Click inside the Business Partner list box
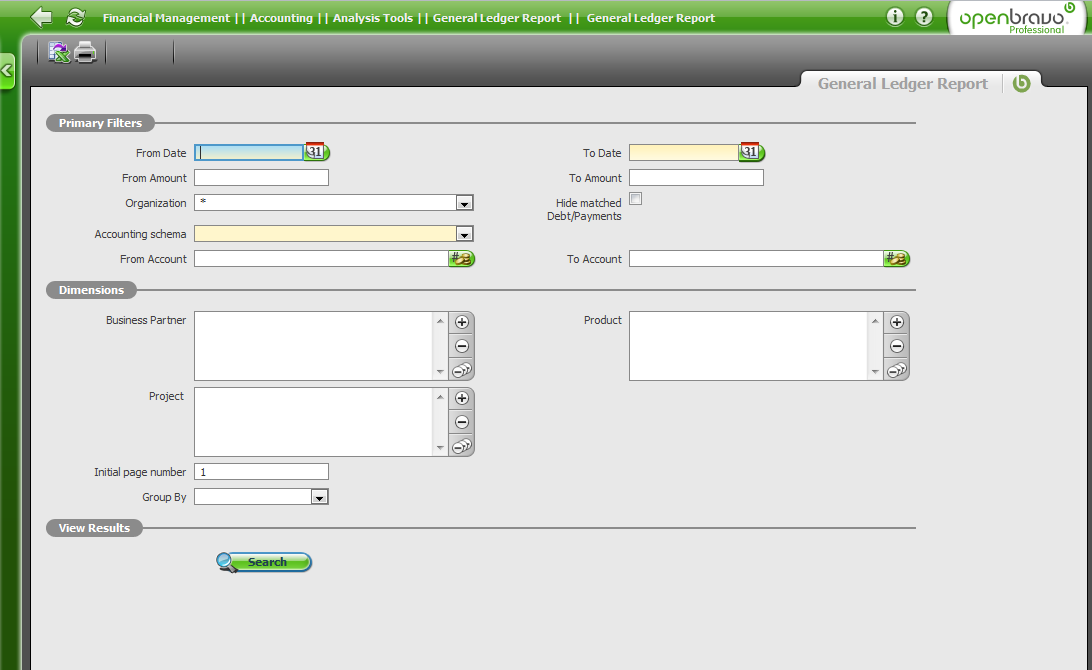Image resolution: width=1092 pixels, height=670 pixels. 314,346
